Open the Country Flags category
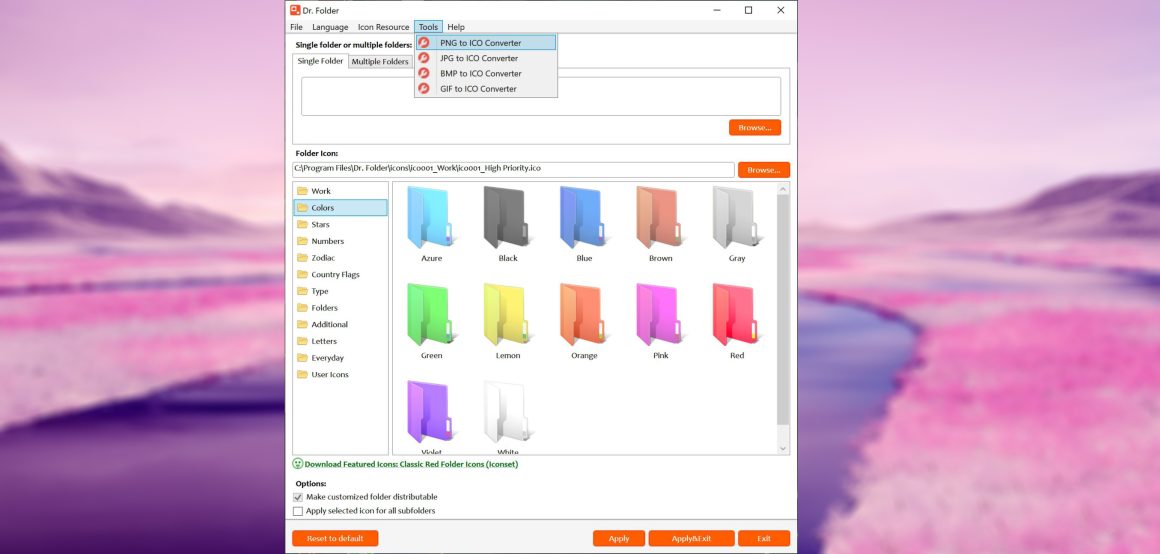Screen dimensions: 1160x554 [x=340, y=274]
